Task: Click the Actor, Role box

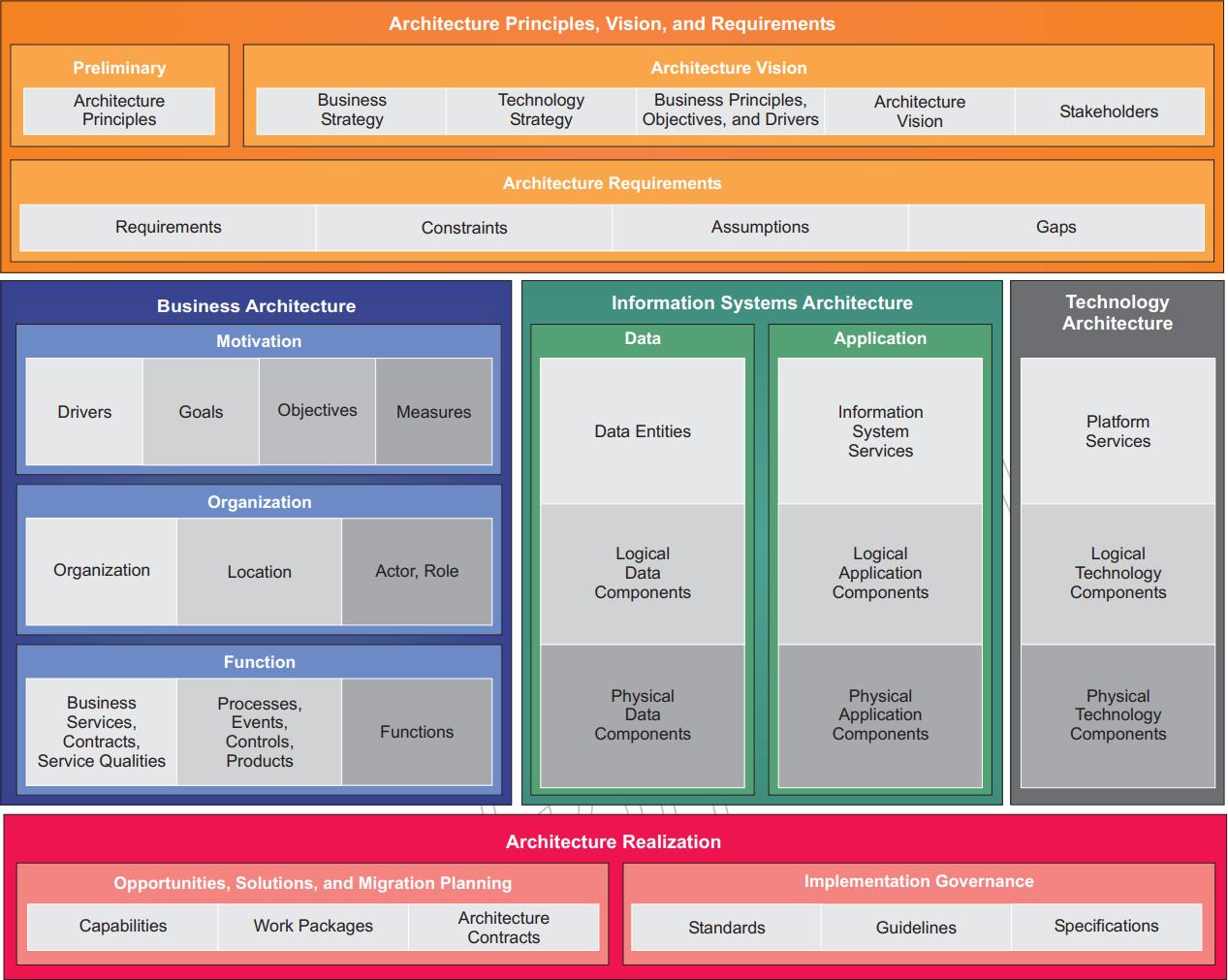Action: 417,572
